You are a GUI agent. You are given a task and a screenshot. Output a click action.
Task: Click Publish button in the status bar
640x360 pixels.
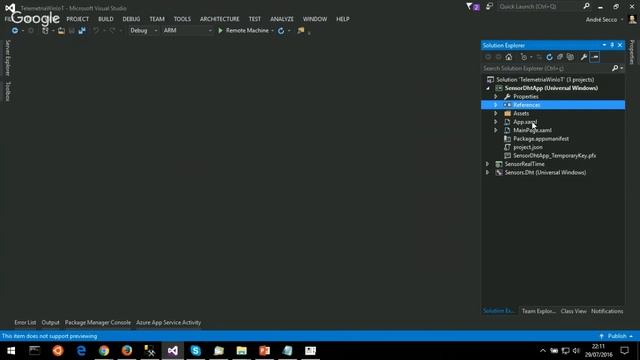[x=616, y=336]
